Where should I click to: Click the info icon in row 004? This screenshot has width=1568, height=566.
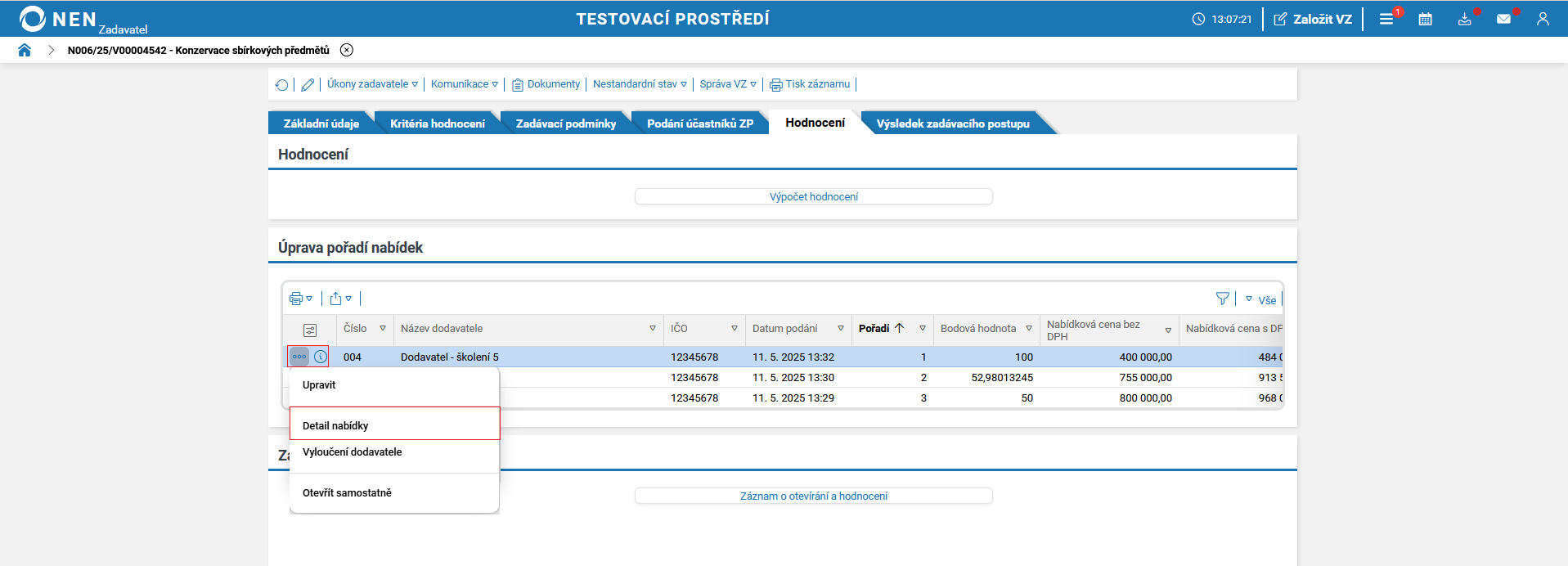point(321,357)
